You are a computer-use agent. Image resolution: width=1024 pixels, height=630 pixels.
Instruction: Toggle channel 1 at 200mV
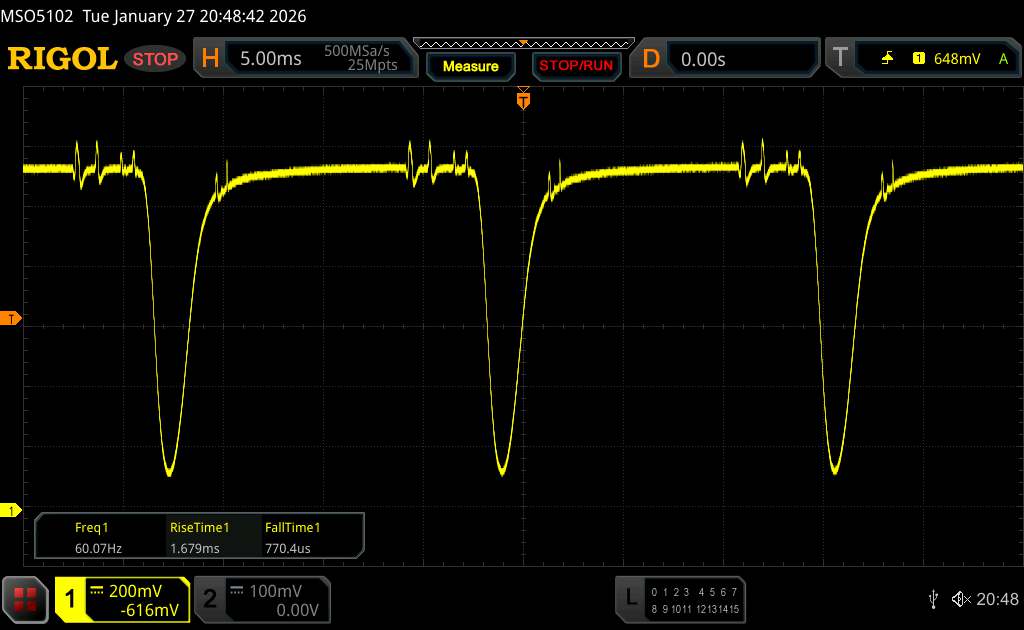122,599
